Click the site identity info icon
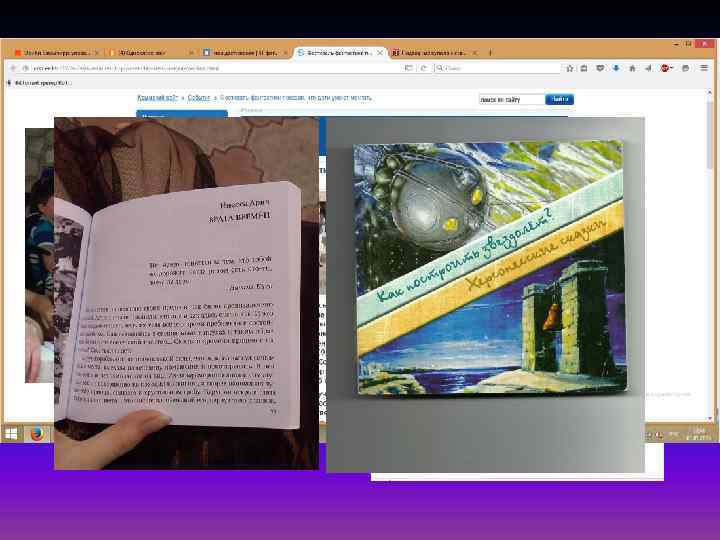Viewport: 720px width, 540px height. coord(26,68)
